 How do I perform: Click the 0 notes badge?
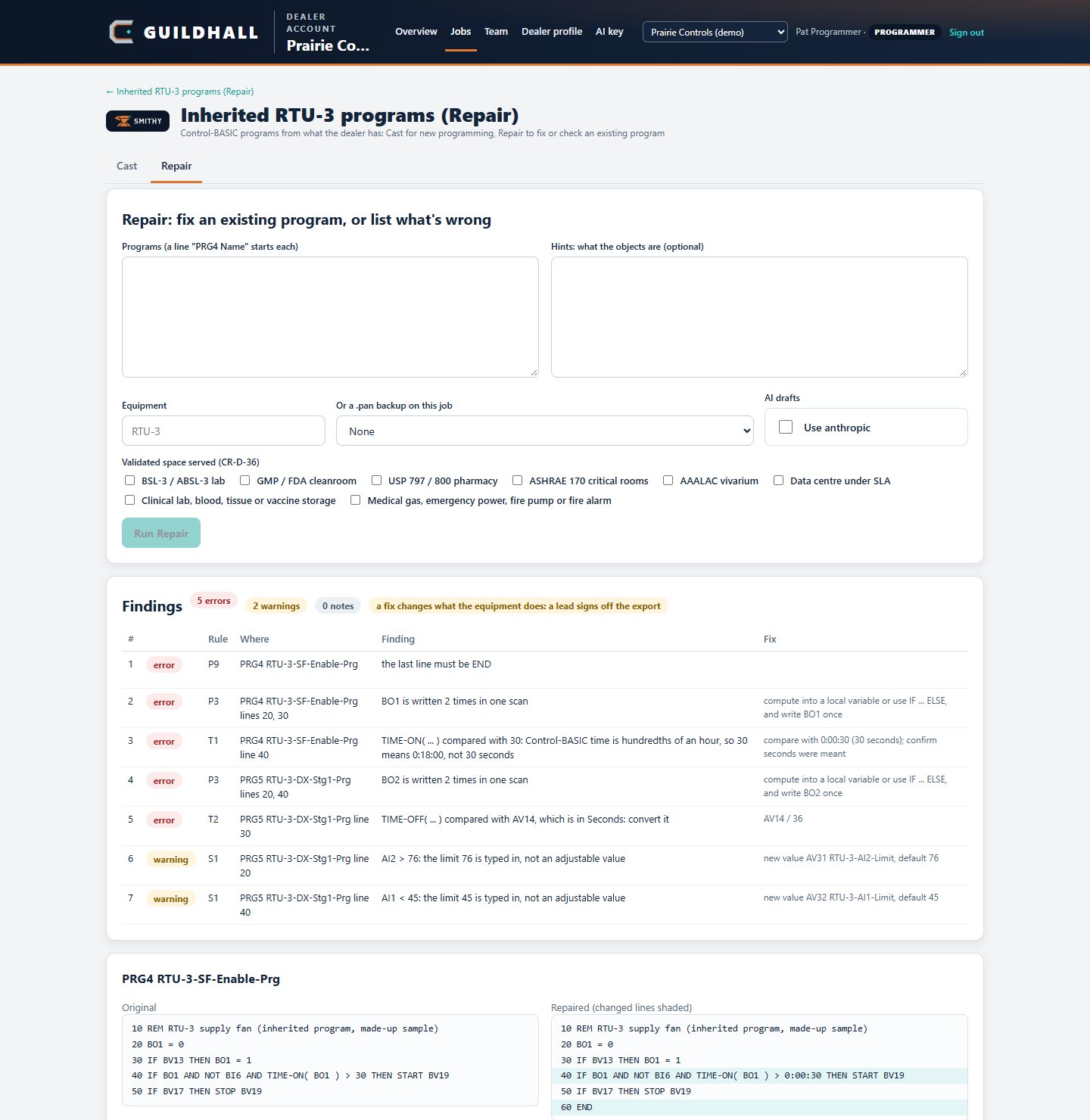click(x=338, y=606)
